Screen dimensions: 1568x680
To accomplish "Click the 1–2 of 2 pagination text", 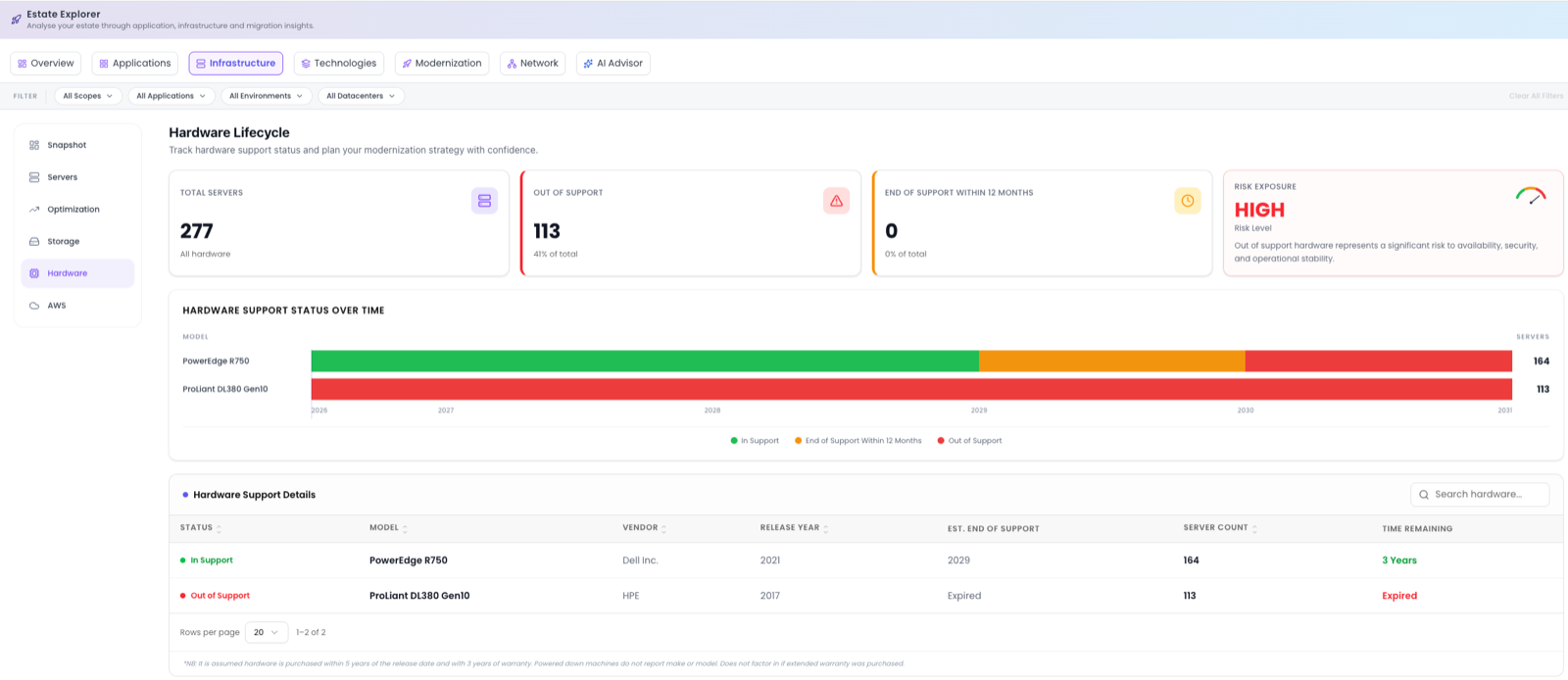I will coord(311,633).
